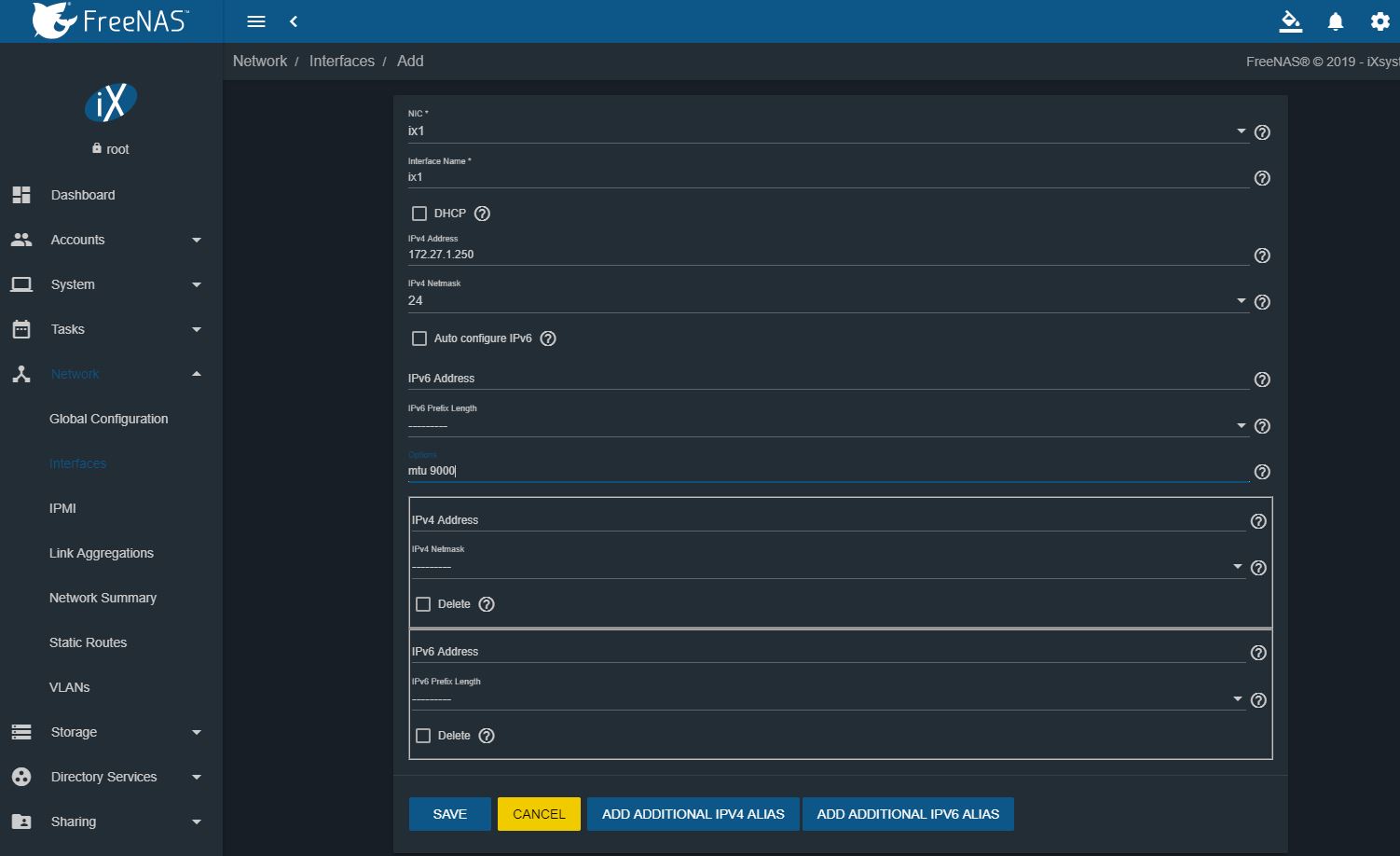Go to Static Routes page

[x=88, y=642]
